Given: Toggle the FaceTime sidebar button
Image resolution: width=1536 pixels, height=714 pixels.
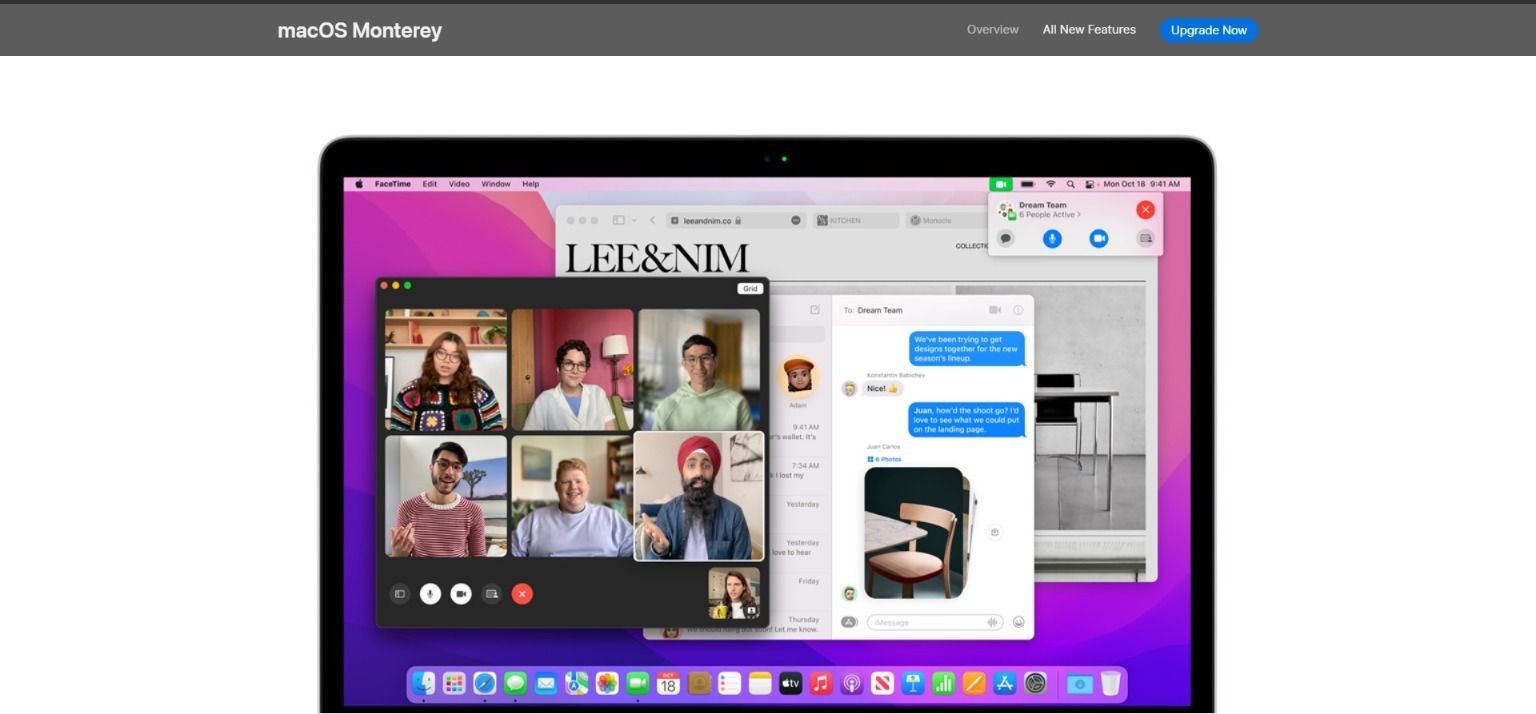Looking at the screenshot, I should coord(400,594).
